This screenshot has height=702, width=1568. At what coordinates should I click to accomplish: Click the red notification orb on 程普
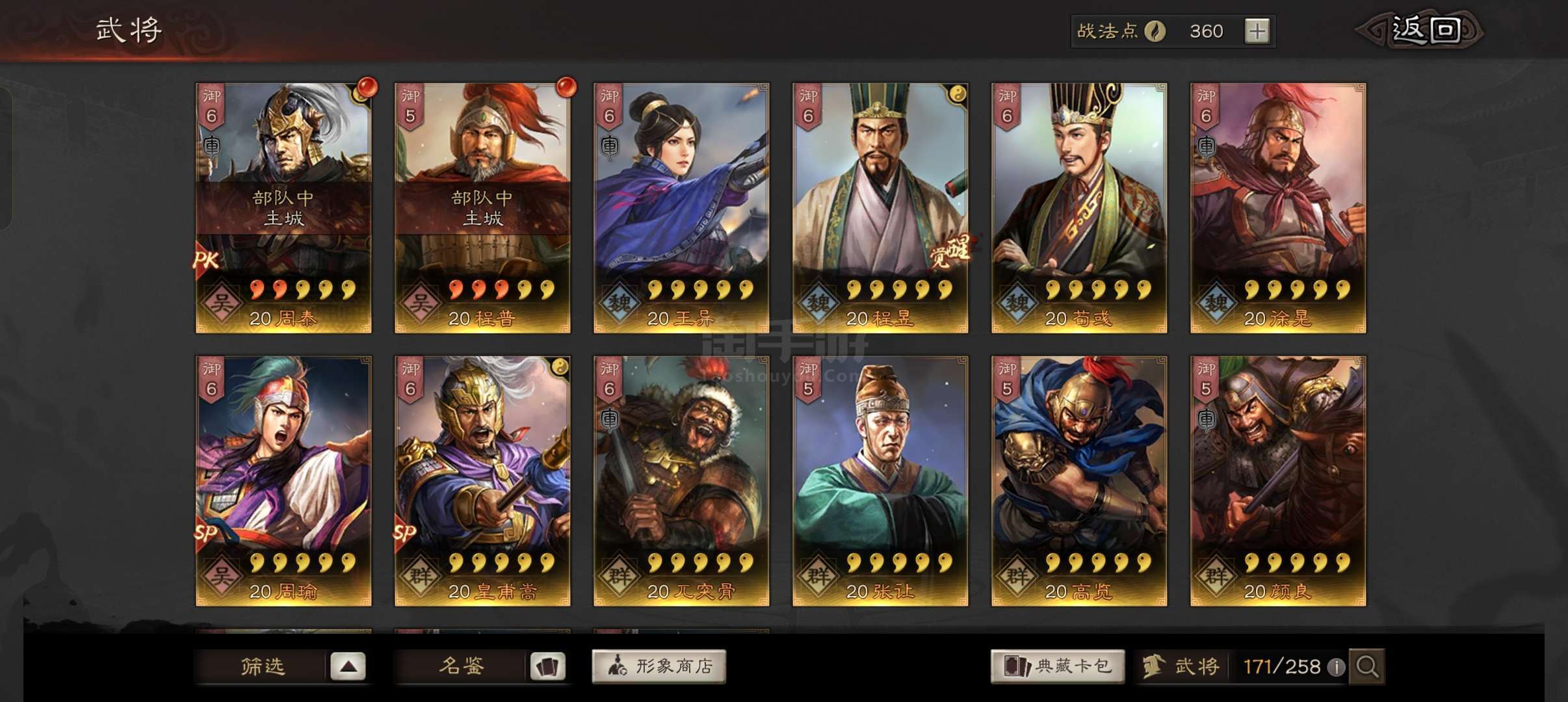coord(566,87)
